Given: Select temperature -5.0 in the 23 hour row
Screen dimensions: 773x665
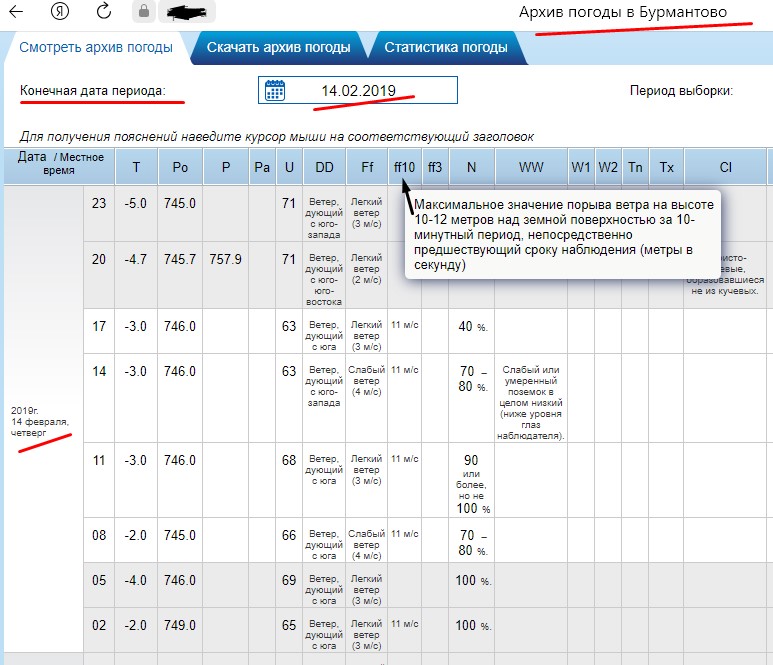Looking at the screenshot, I should [136, 203].
